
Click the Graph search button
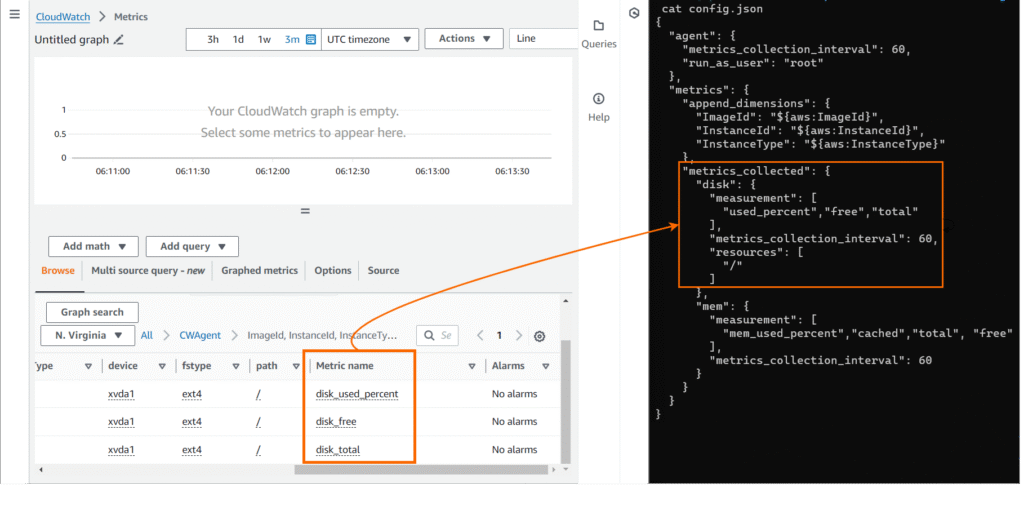(93, 312)
